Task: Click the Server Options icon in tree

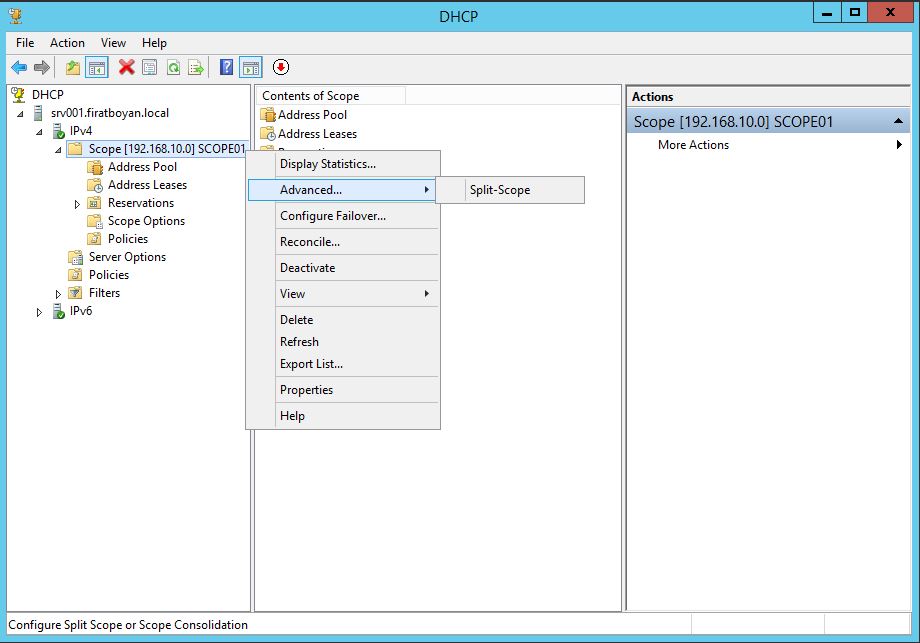Action: [x=75, y=257]
